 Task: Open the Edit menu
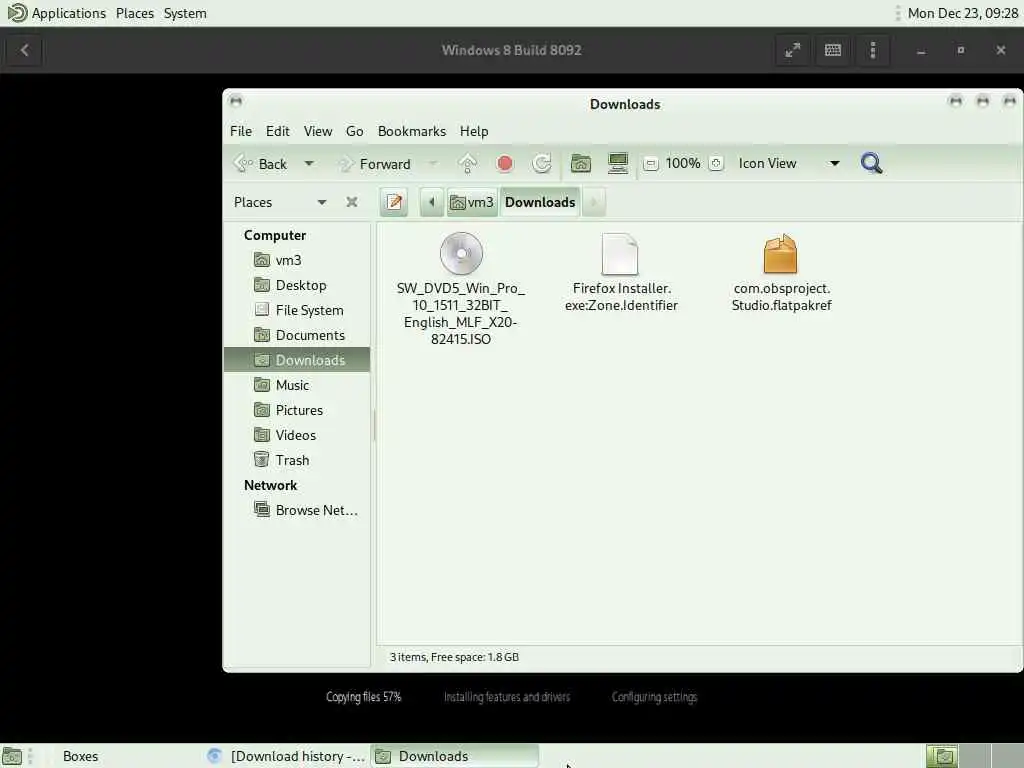(x=278, y=131)
